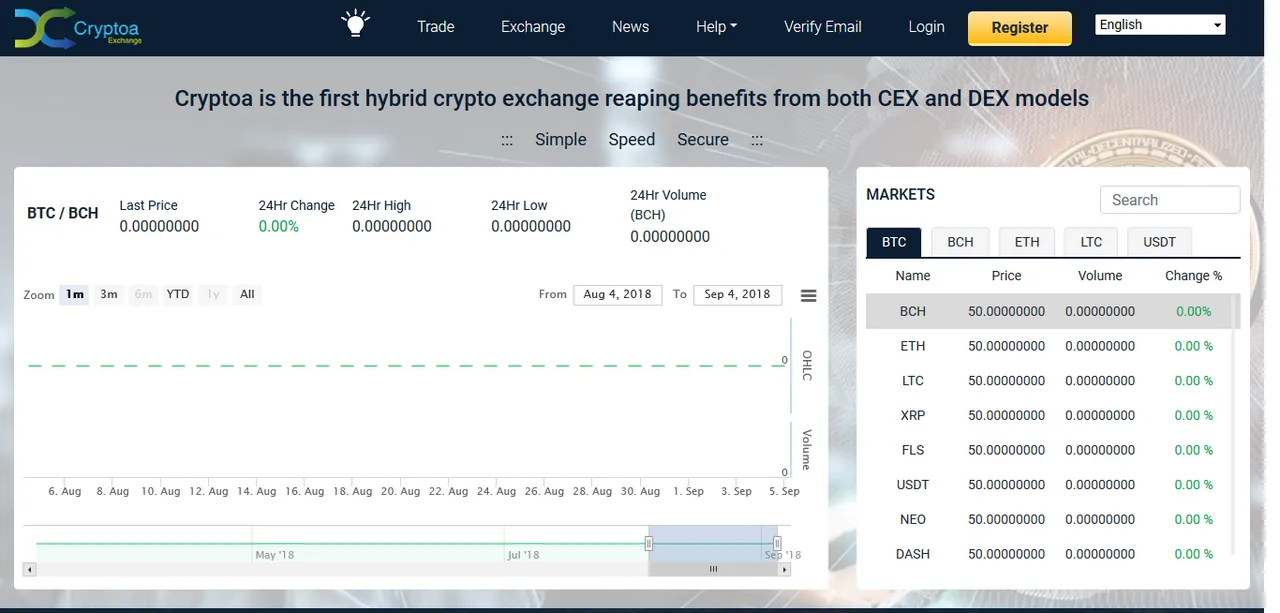The height and width of the screenshot is (613, 1280).
Task: Click the Last Price label
Action: [x=148, y=205]
